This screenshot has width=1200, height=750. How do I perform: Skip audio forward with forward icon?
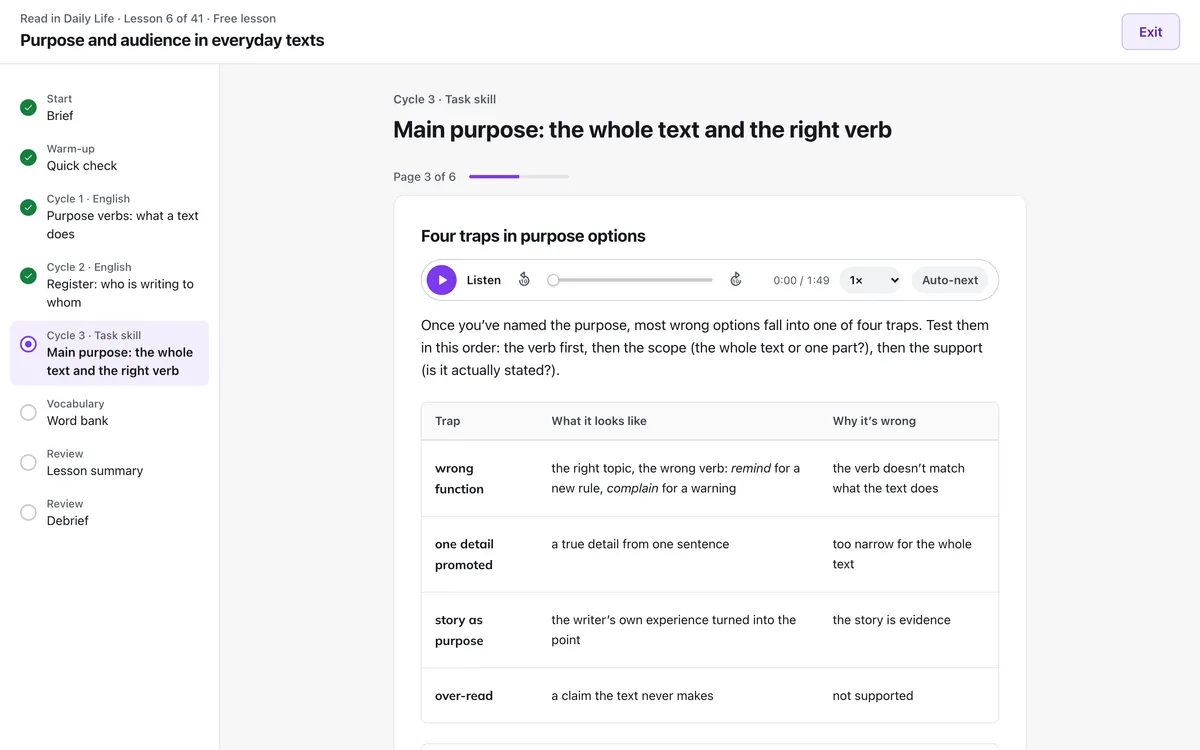point(736,280)
